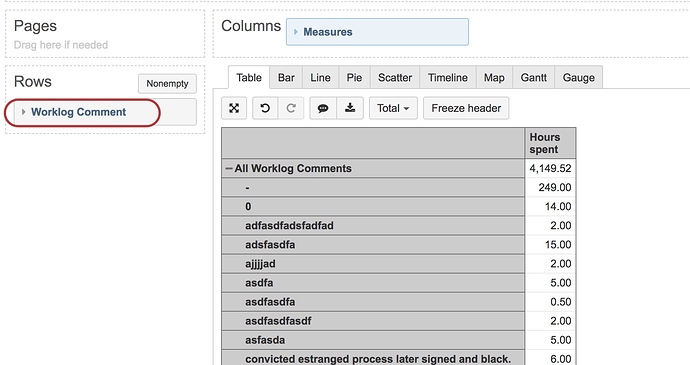Click the 6.00 hours cell
Screen dimensions: 690x365
(550, 358)
